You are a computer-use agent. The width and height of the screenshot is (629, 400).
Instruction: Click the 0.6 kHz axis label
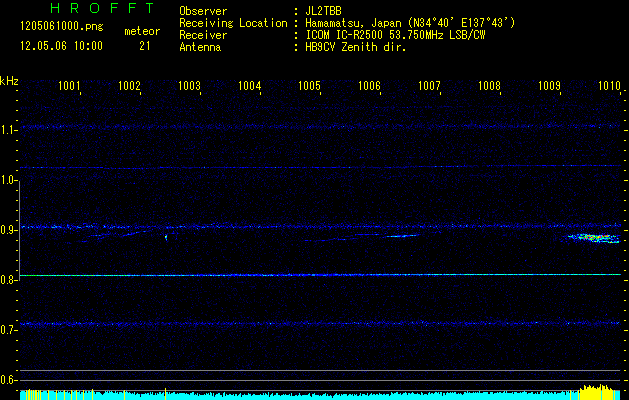click(9, 380)
